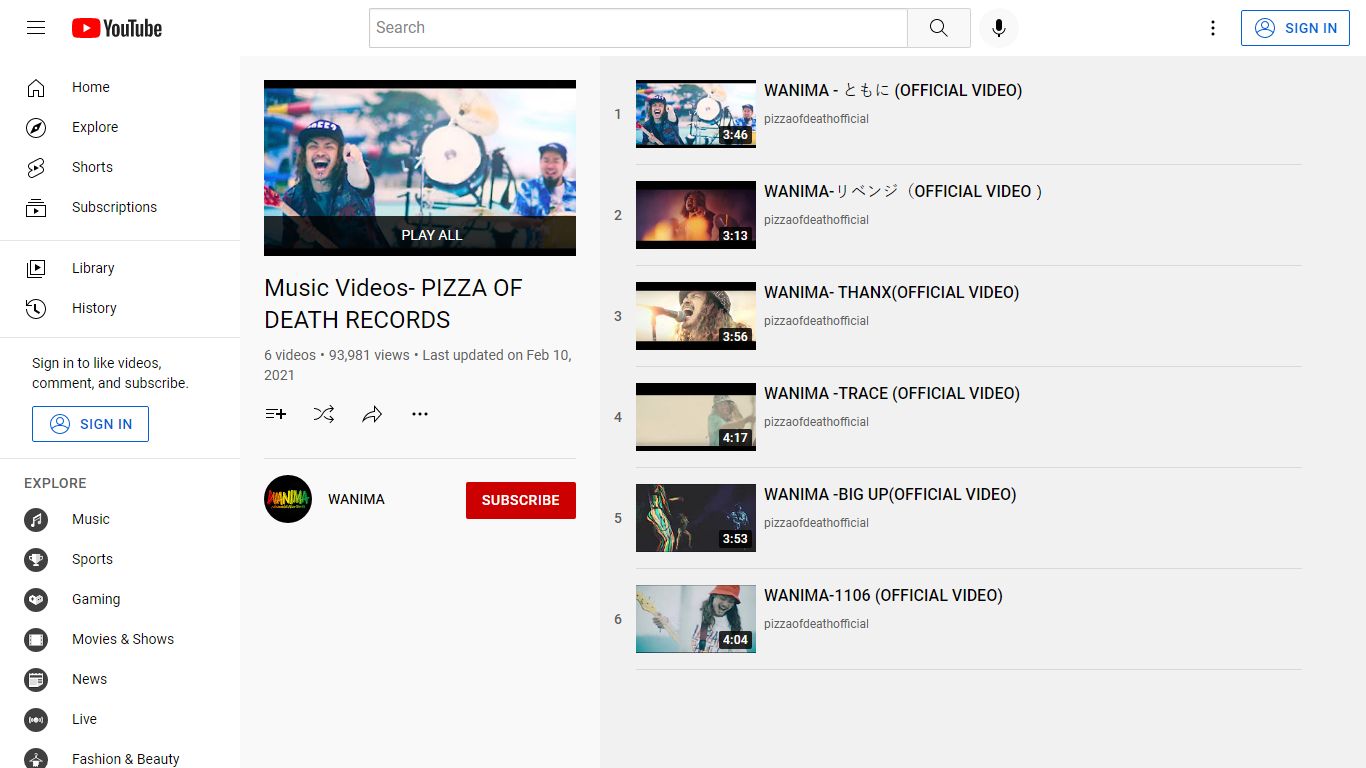This screenshot has height=768, width=1366.
Task: Click the WANIMA channel avatar
Action: (288, 499)
